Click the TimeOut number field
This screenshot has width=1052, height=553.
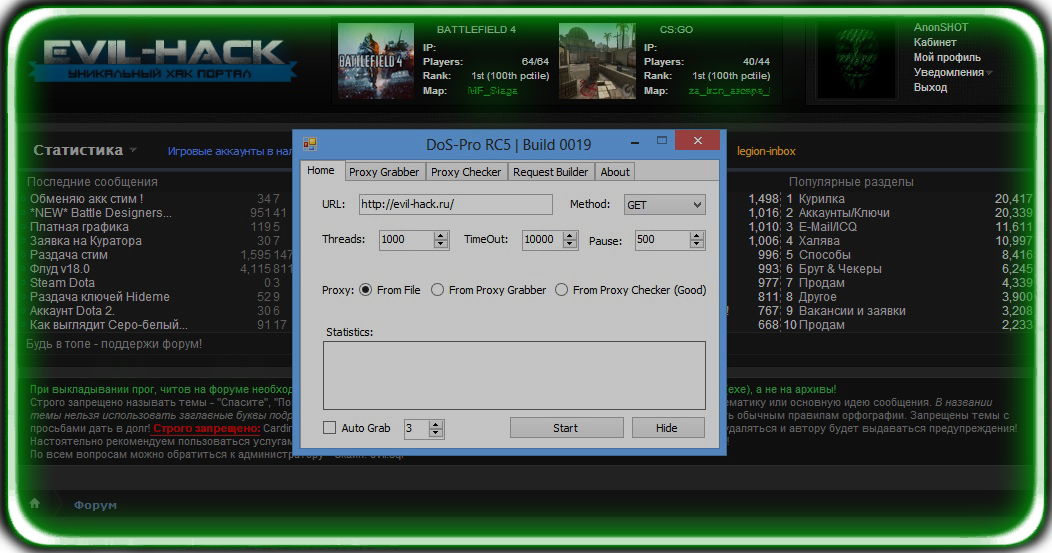tap(543, 240)
